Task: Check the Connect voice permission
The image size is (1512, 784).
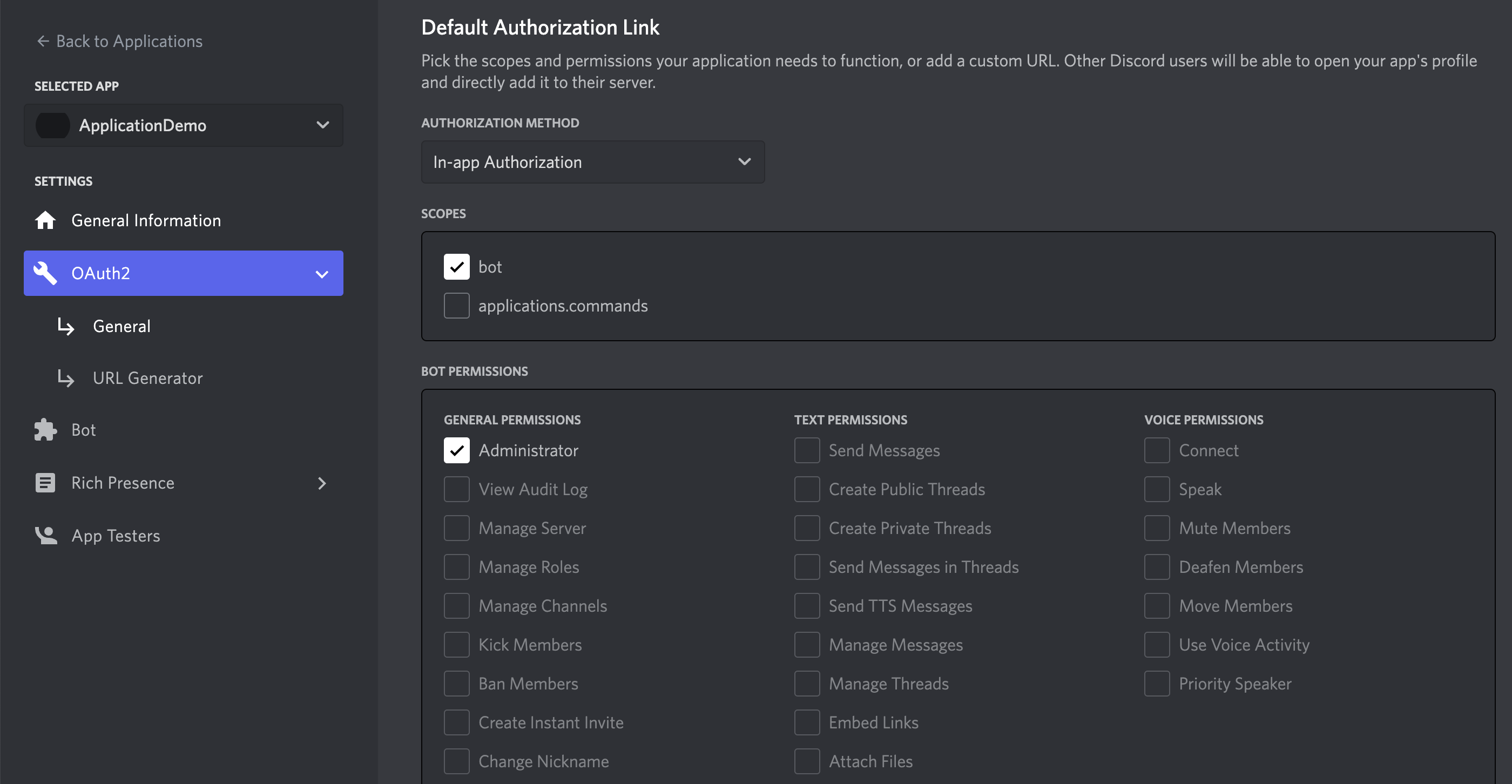Action: [x=1157, y=451]
